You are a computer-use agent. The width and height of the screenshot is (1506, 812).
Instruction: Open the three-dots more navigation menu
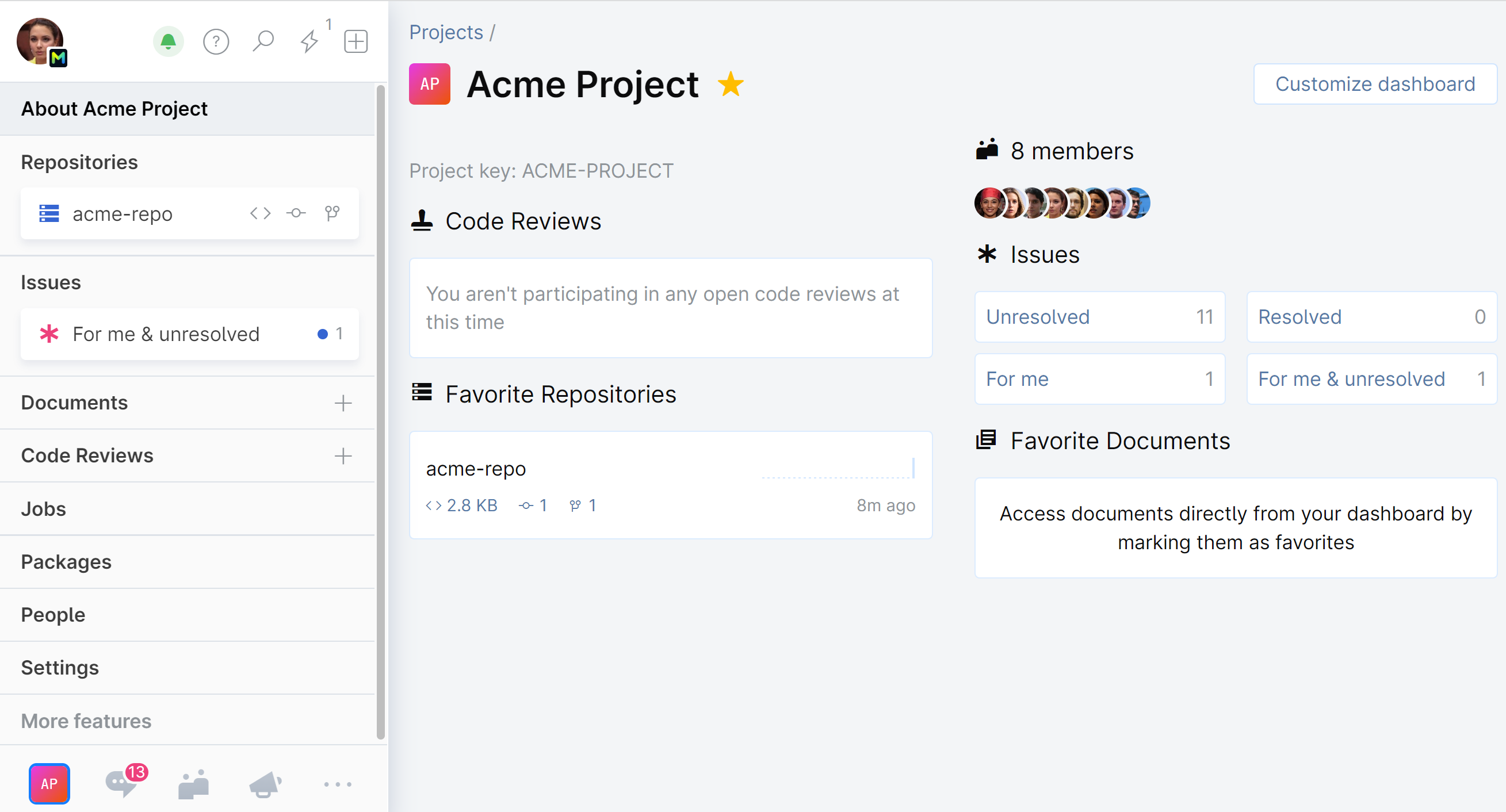(338, 784)
